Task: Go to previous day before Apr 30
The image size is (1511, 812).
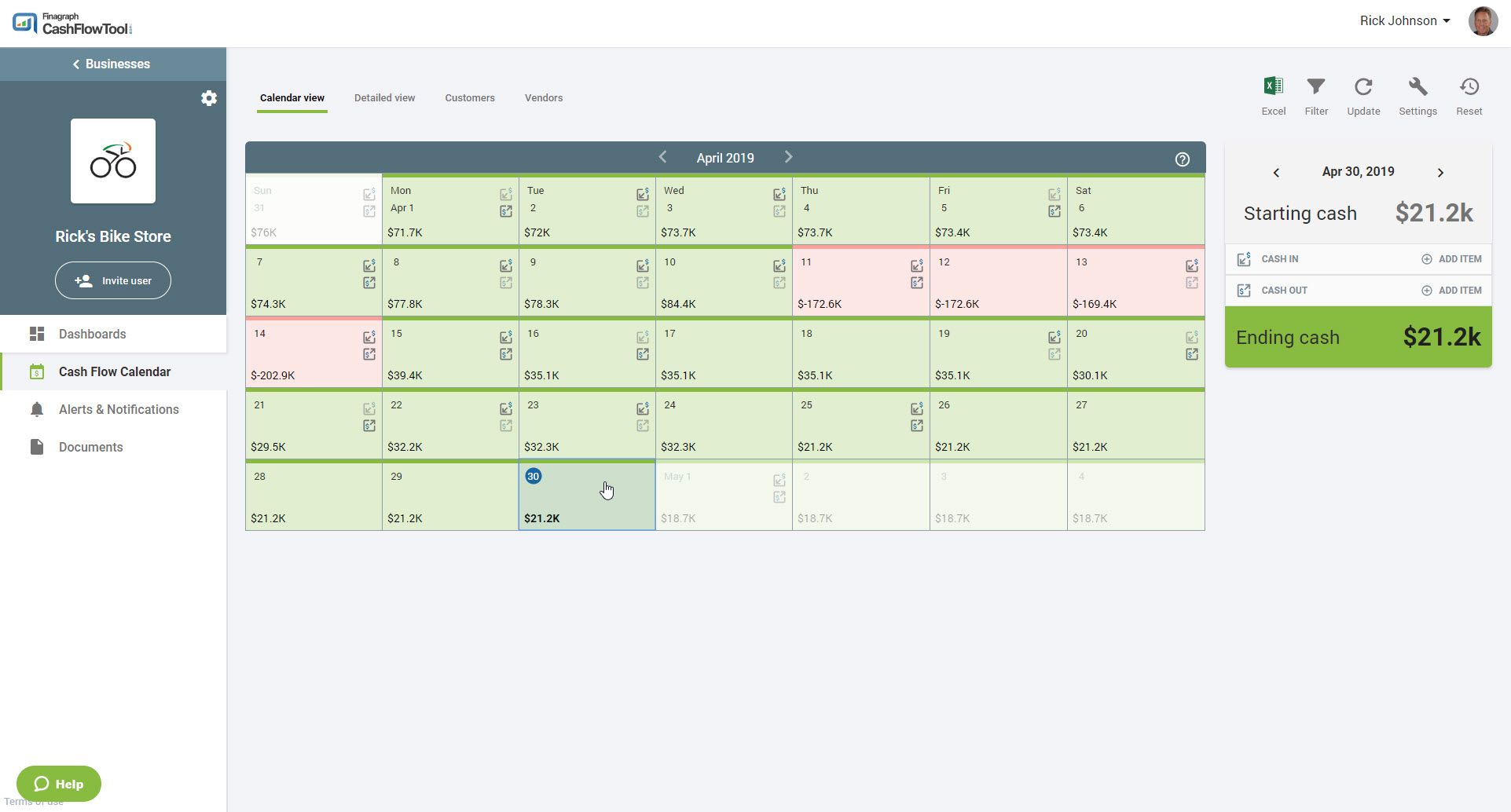Action: [x=1276, y=173]
